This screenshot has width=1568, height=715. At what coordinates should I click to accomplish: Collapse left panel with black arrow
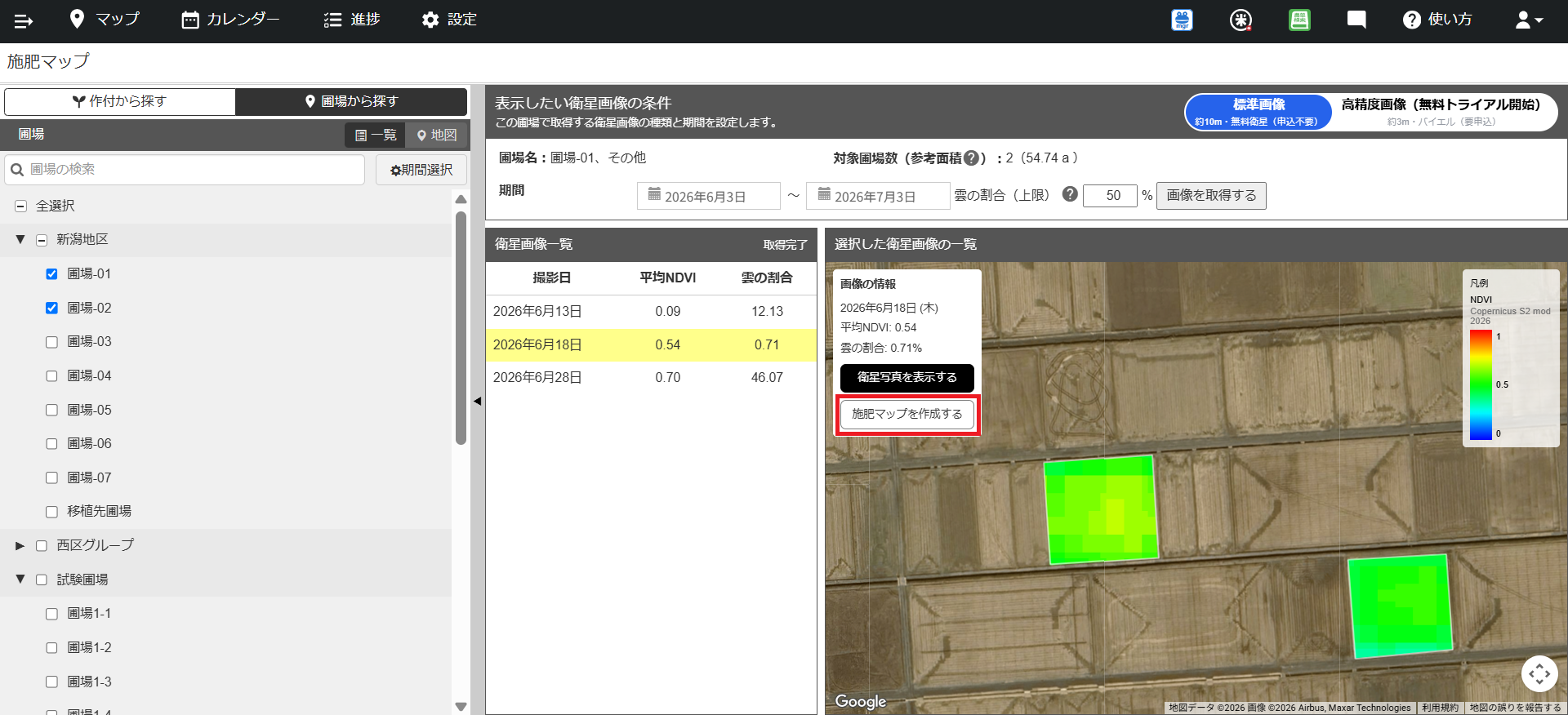[x=478, y=401]
